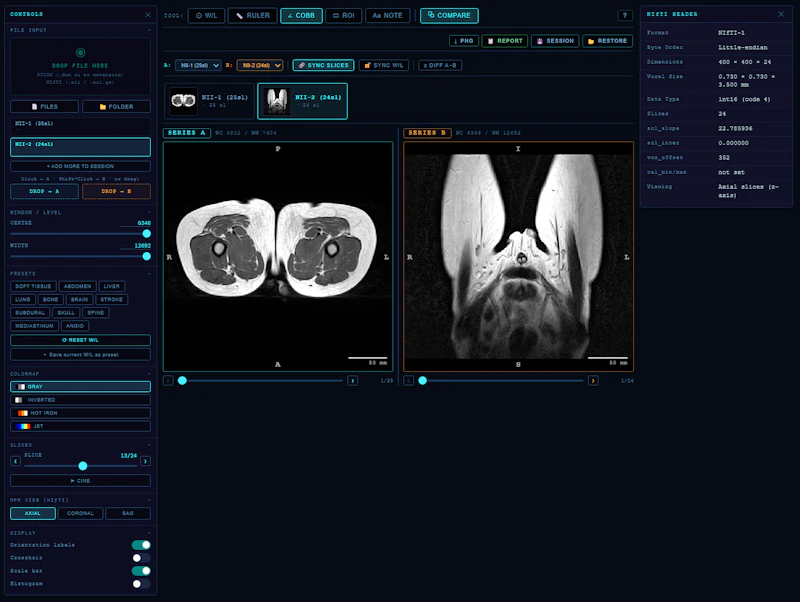The width and height of the screenshot is (800, 602).
Task: Toggle Orientation labels switch
Action: [x=141, y=545]
